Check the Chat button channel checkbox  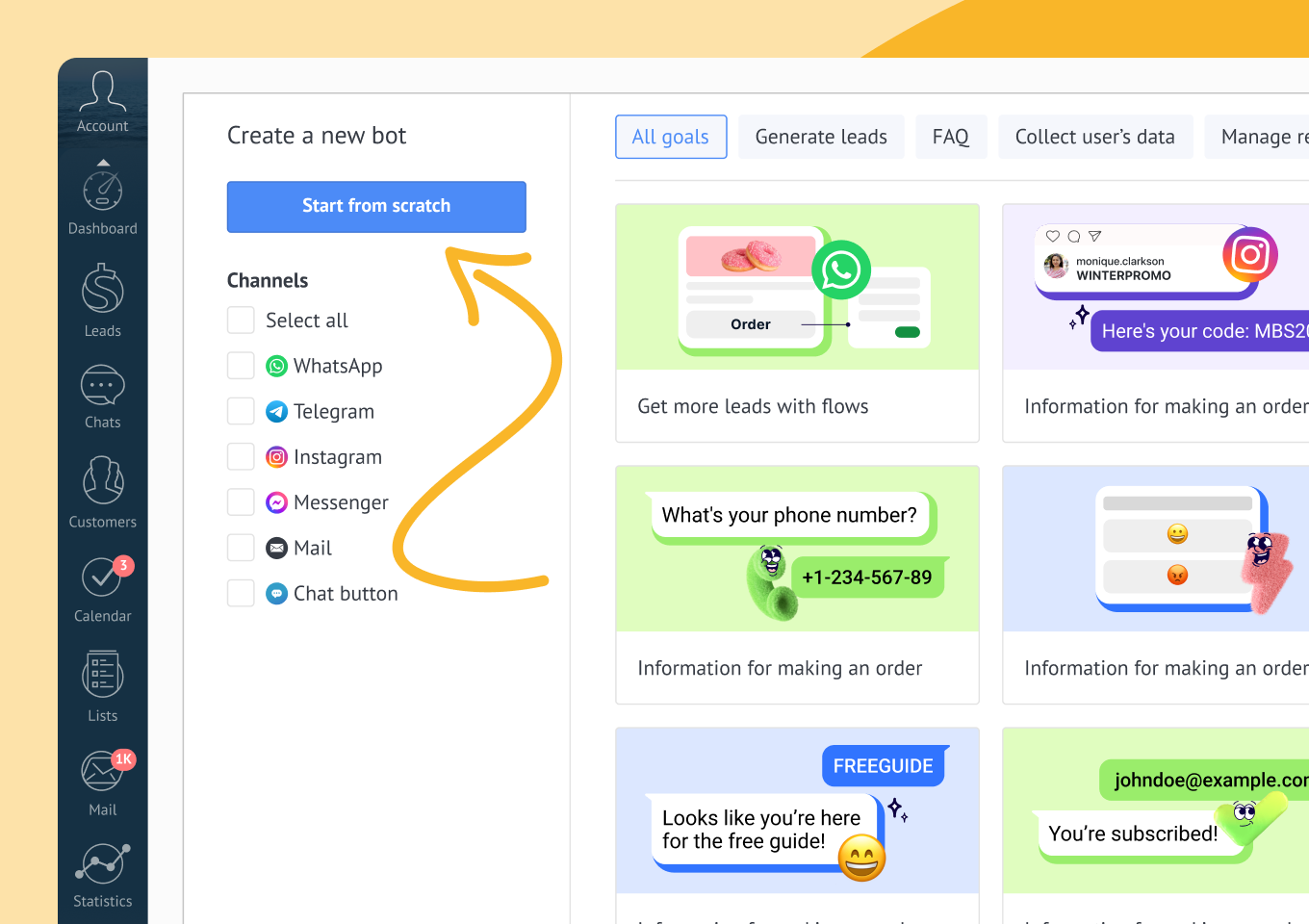241,593
